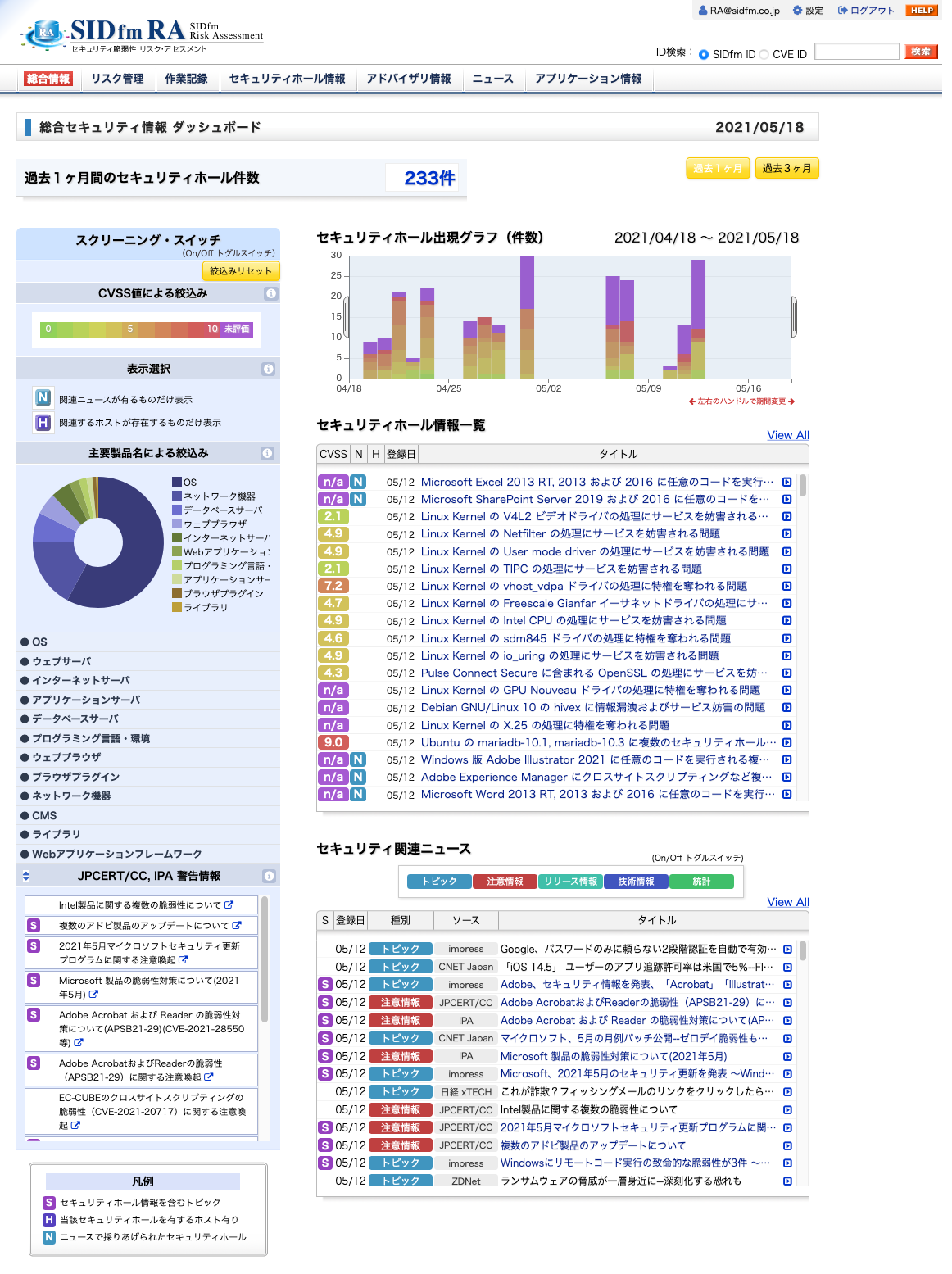Open info icon for 表示選択 section
The image size is (952, 1274).
click(268, 369)
